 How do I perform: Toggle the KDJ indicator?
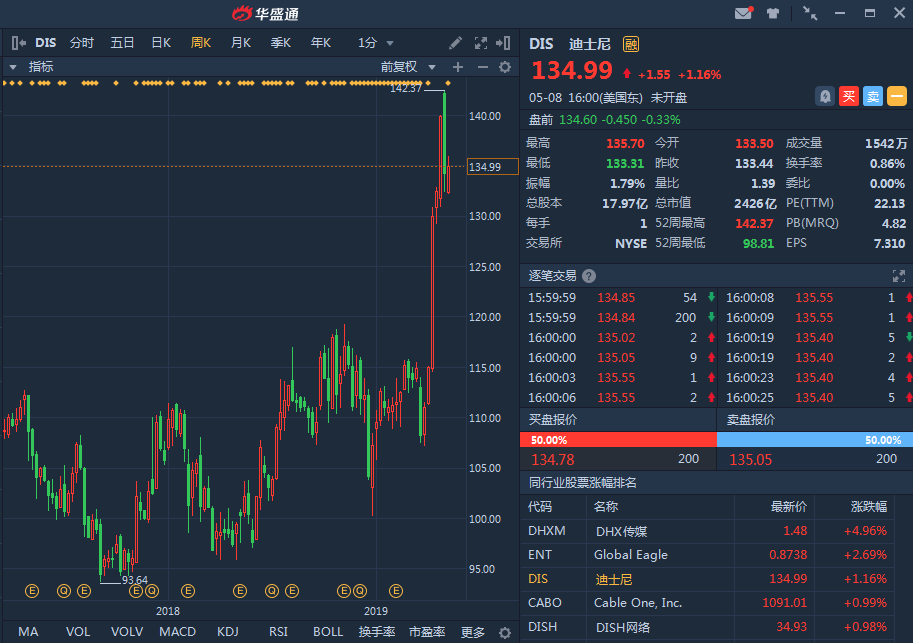(x=228, y=632)
